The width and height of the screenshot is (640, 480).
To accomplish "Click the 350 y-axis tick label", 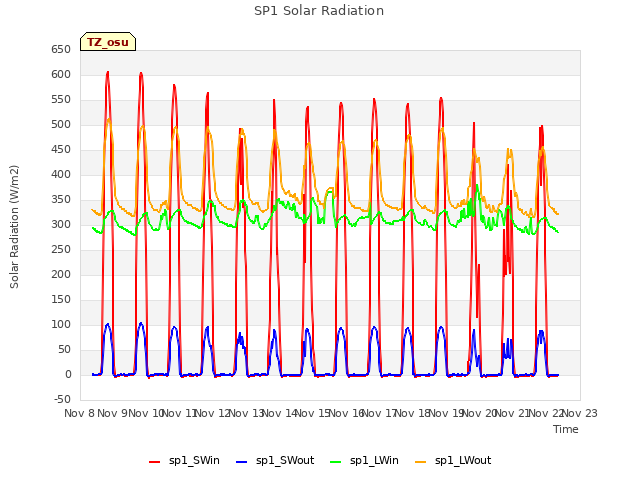I will click(61, 199).
